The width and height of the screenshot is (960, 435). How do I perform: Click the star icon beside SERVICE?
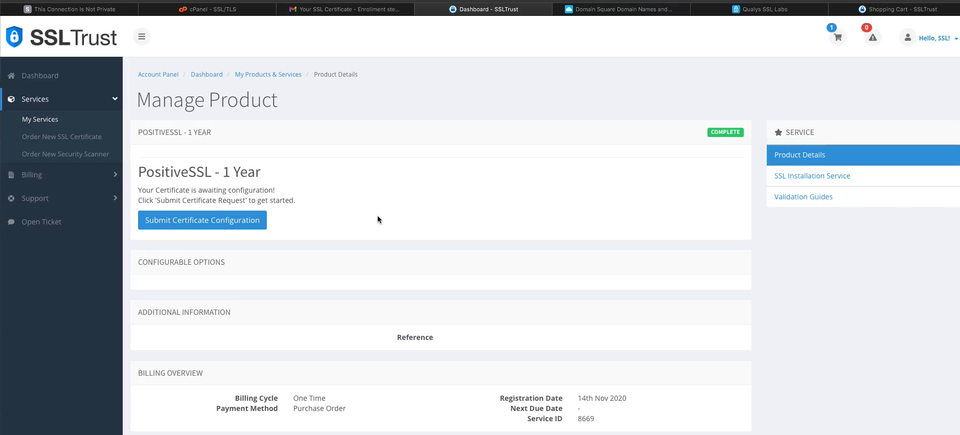pyautogui.click(x=778, y=132)
